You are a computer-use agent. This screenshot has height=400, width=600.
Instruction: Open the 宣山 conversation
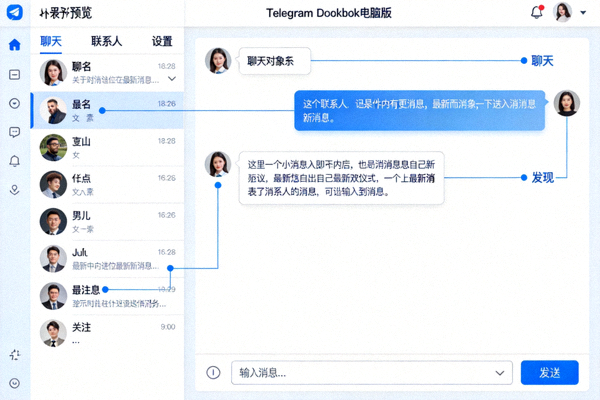108,147
